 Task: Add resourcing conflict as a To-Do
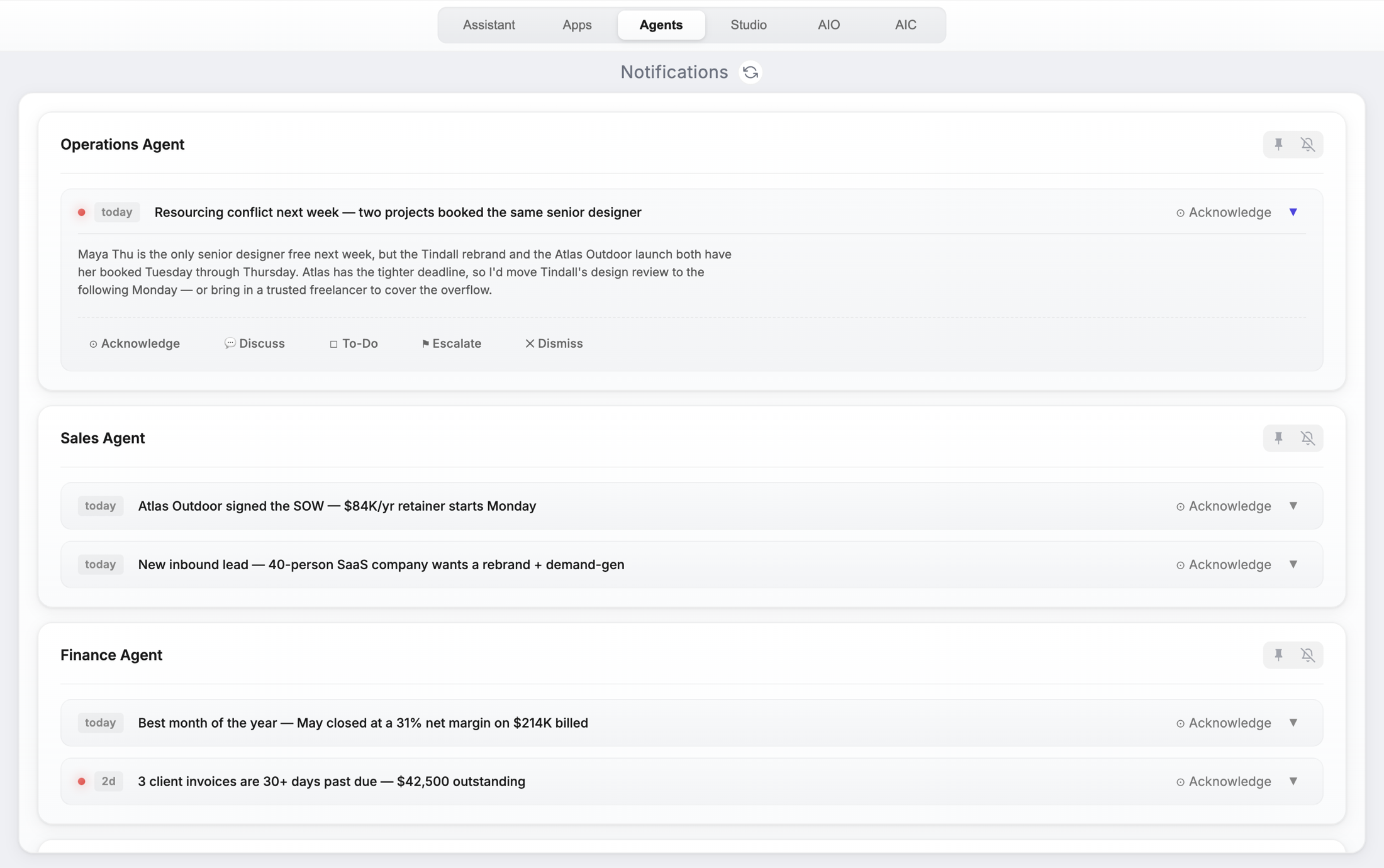click(x=354, y=343)
